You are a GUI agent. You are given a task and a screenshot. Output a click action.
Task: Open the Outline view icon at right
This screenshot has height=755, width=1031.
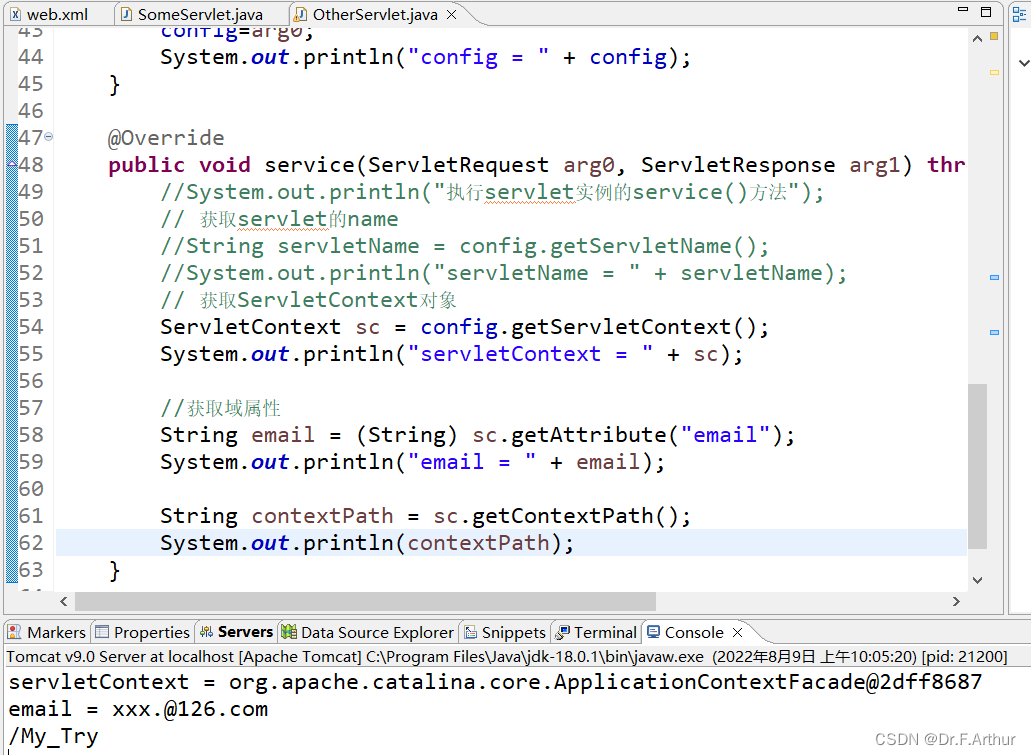[1020, 14]
